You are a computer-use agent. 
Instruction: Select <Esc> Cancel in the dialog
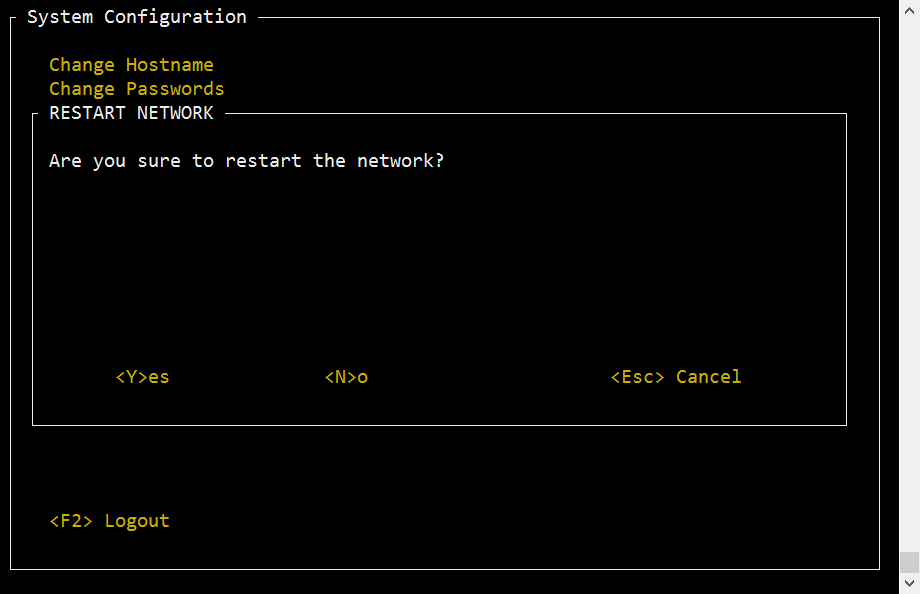(676, 377)
